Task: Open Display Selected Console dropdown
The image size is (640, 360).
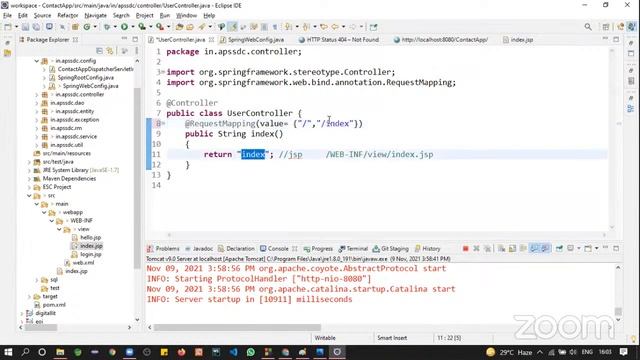Action: point(578,249)
